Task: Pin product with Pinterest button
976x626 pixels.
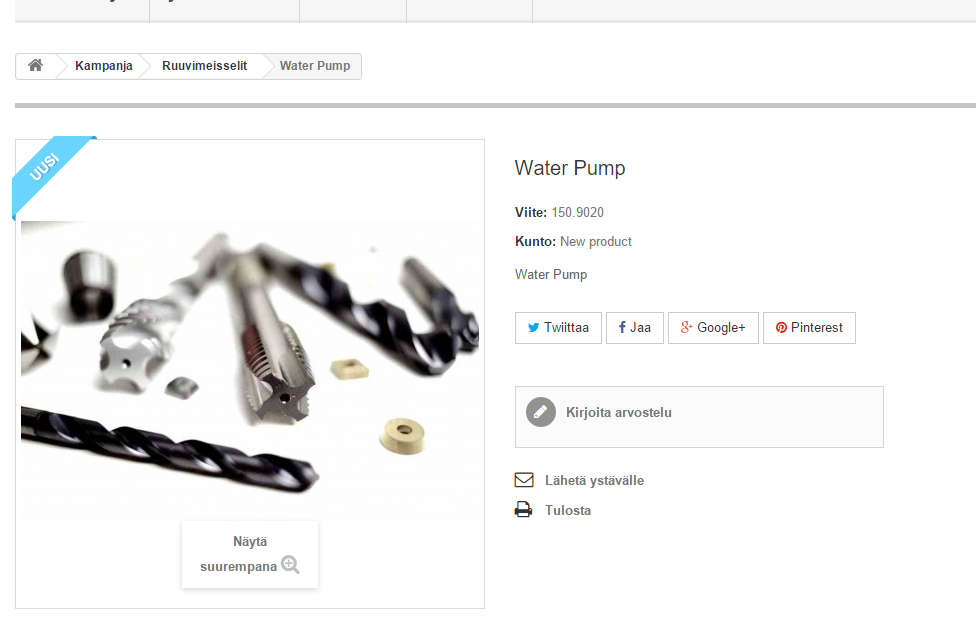Action: [x=809, y=328]
